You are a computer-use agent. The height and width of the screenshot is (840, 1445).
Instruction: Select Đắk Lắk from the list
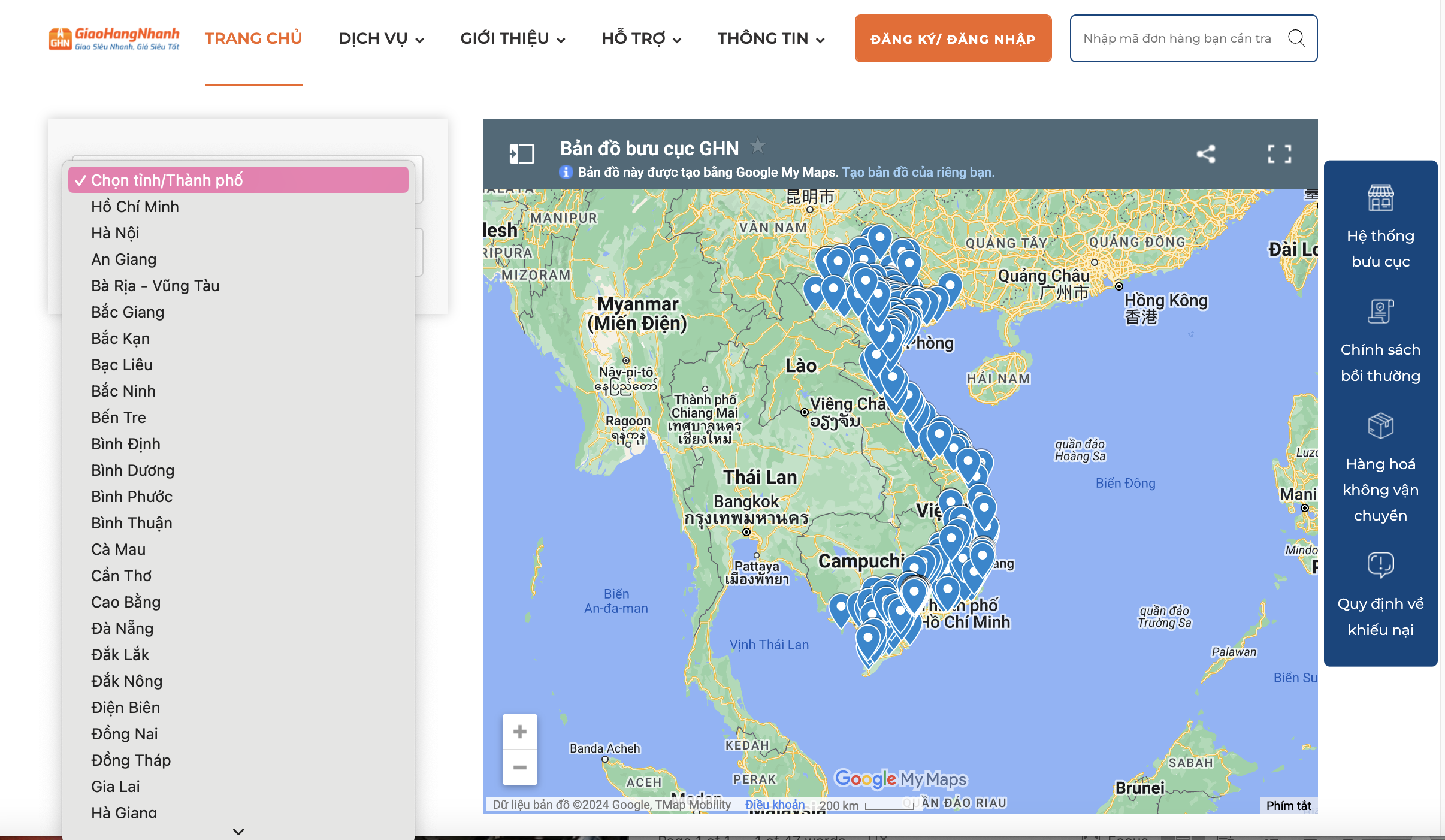pos(238,655)
